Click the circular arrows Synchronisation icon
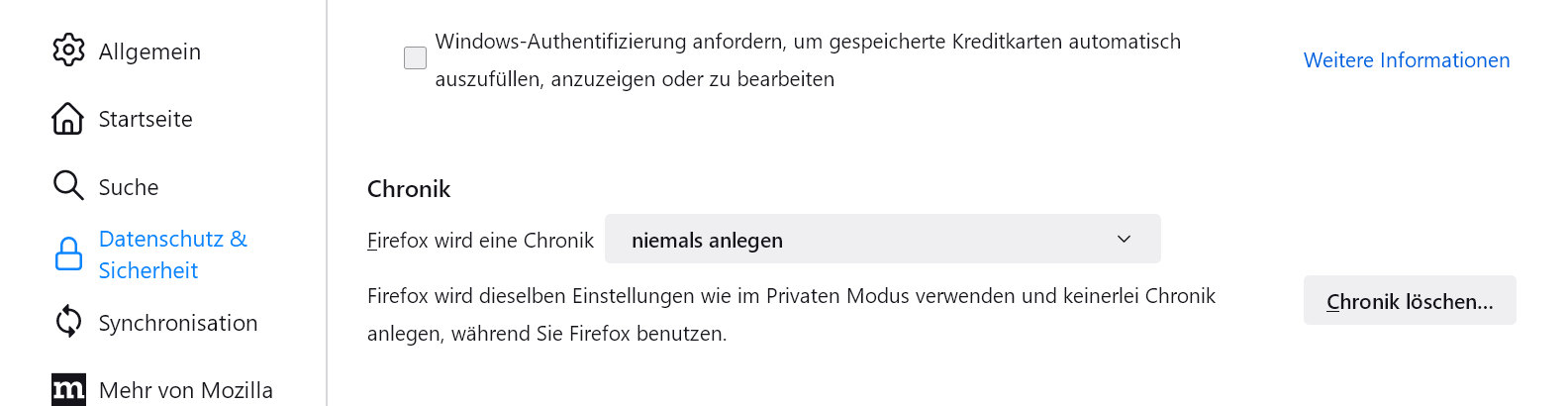The height and width of the screenshot is (406, 1568). [68, 322]
